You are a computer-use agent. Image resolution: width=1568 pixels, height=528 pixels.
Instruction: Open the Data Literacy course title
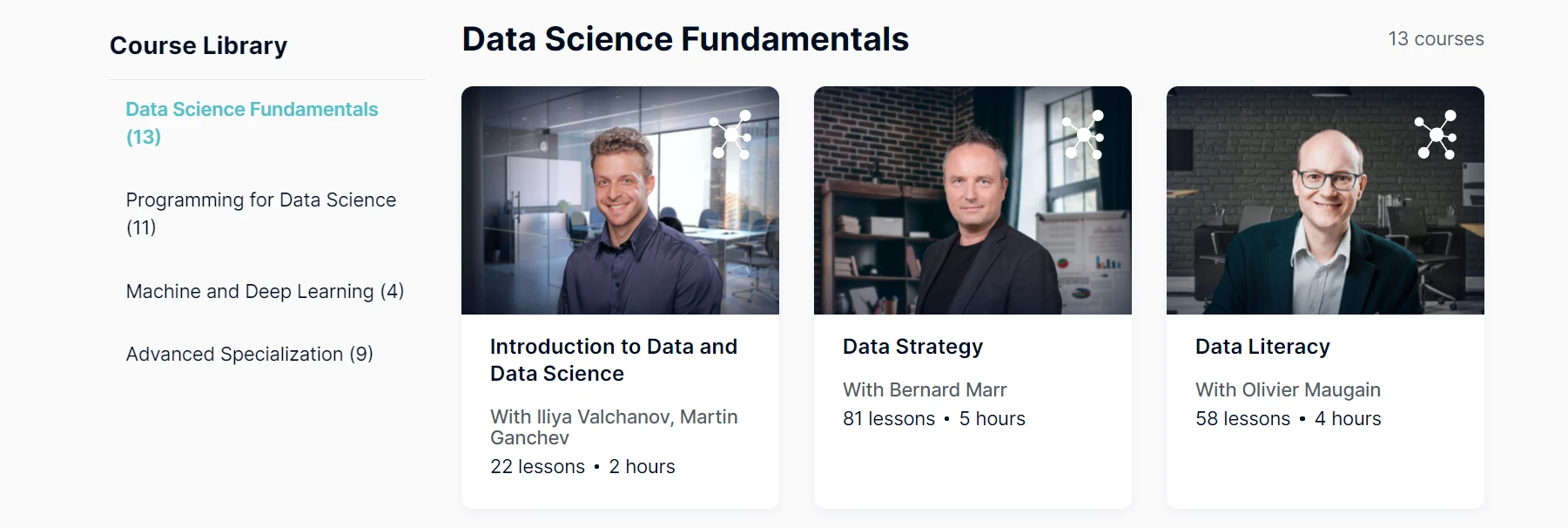pos(1262,347)
